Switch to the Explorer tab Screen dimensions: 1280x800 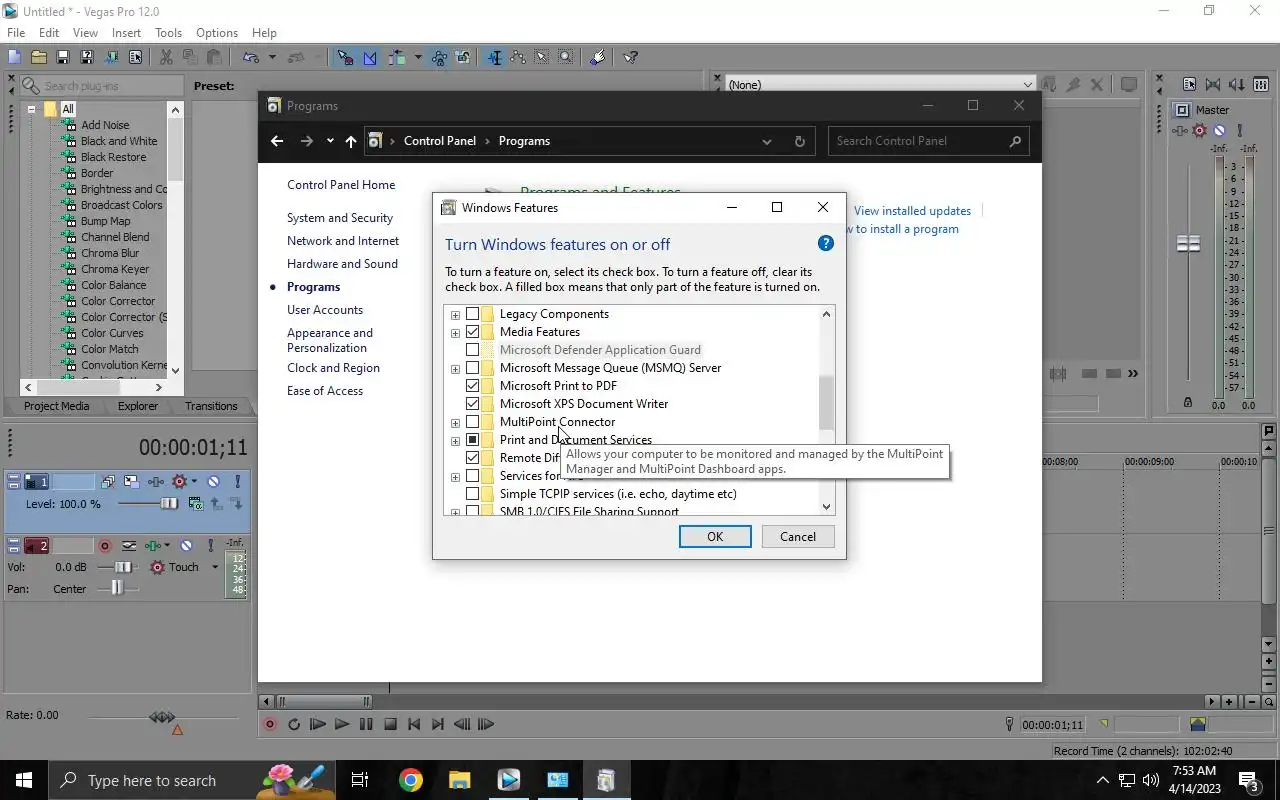click(x=138, y=406)
